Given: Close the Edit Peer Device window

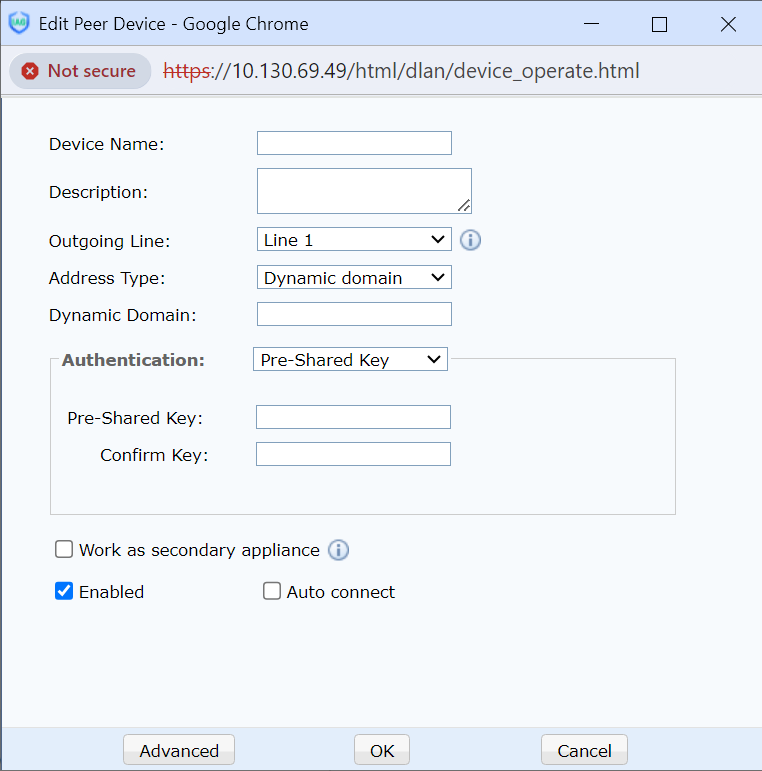Looking at the screenshot, I should click(728, 24).
